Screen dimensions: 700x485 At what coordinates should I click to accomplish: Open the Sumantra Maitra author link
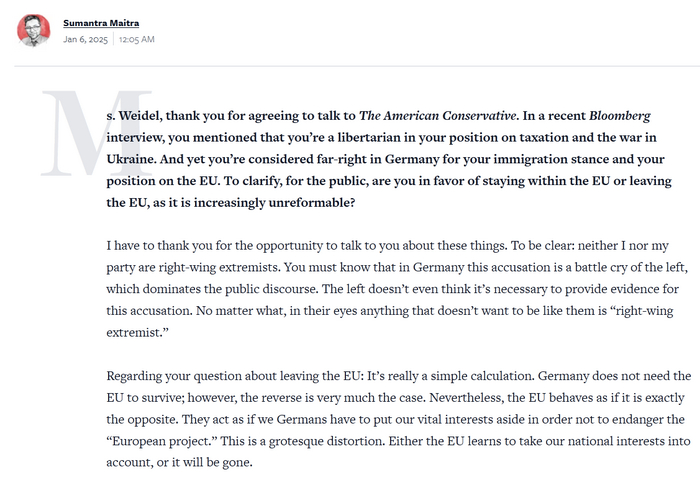pos(103,22)
